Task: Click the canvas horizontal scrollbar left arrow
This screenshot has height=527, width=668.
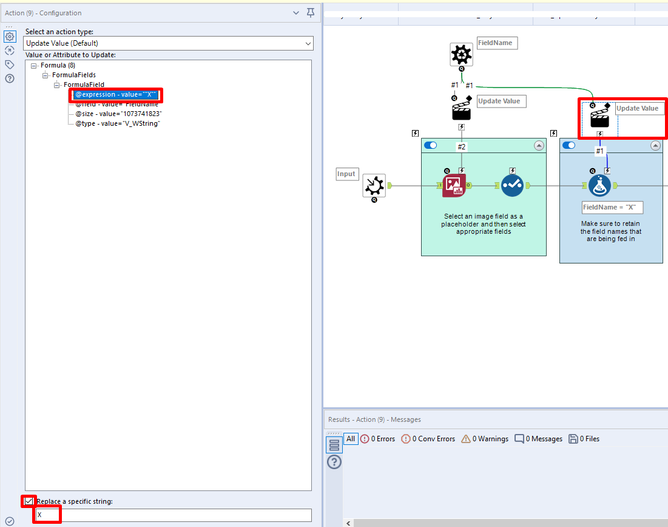Action: (348, 523)
